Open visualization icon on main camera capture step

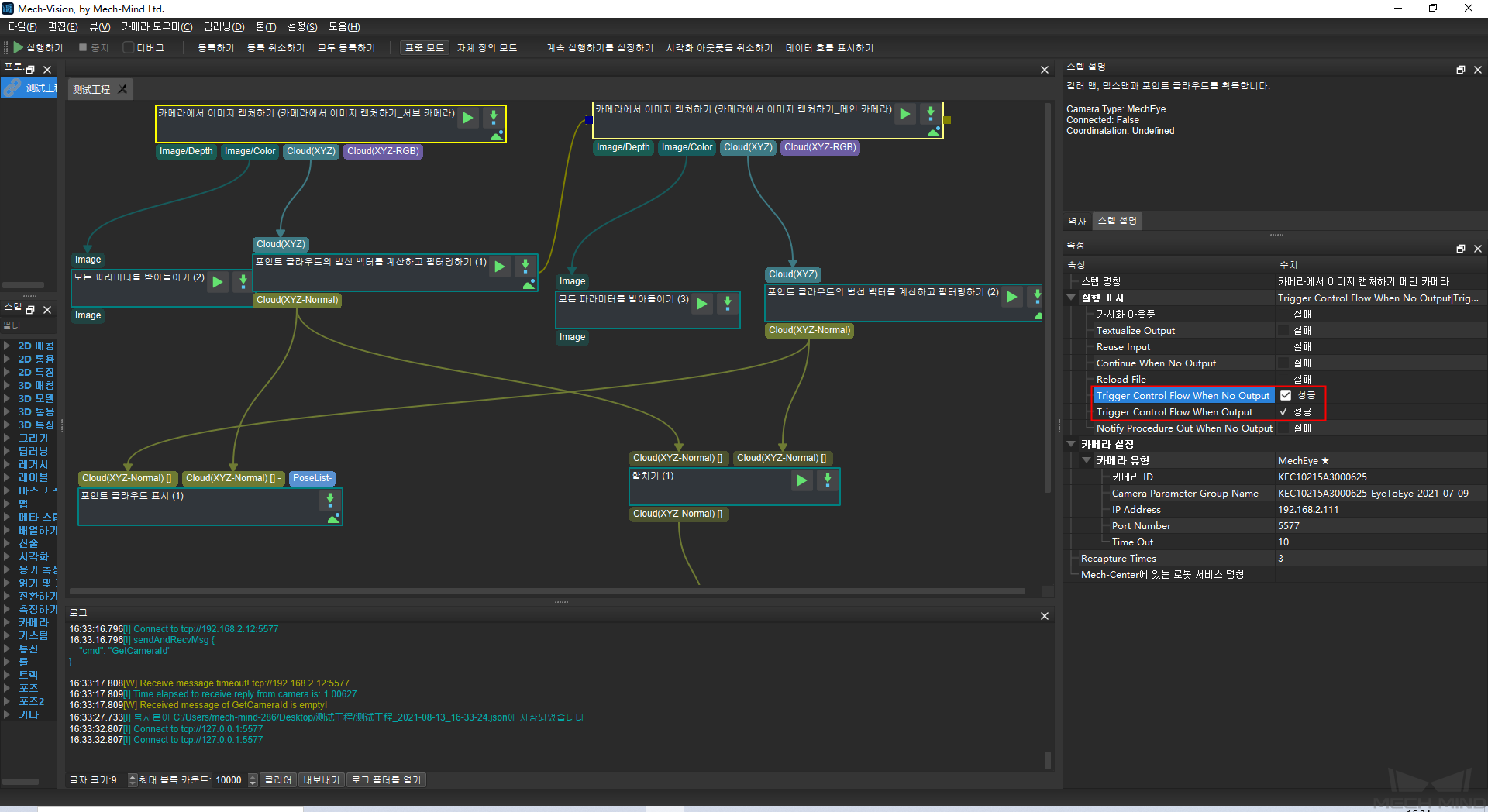tap(934, 132)
